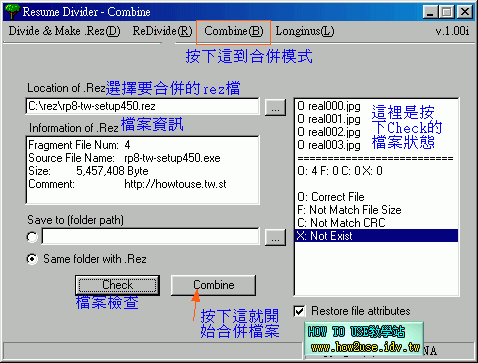Click the v.1.00i version label
Image resolution: width=478 pixels, height=363 pixels.
point(452,31)
